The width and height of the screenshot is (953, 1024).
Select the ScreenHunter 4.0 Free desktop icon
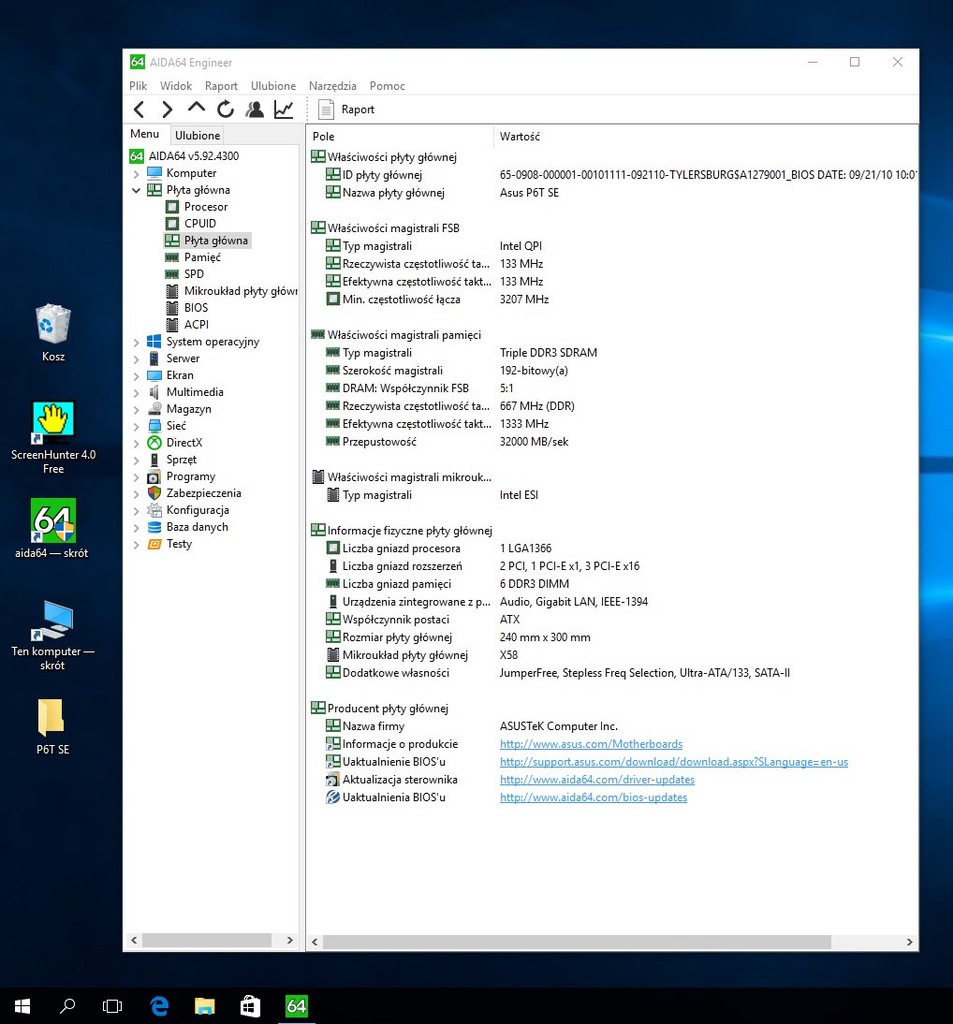click(53, 438)
